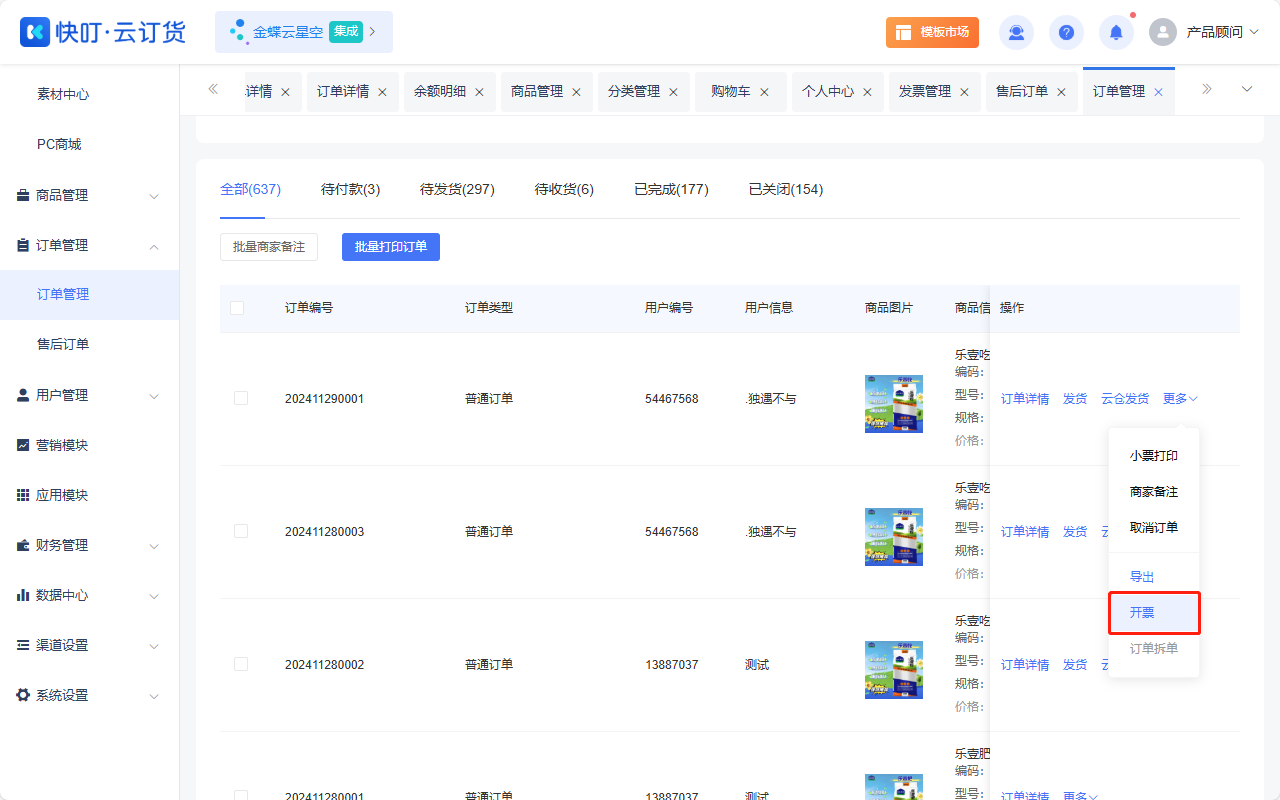Viewport: 1280px width, 800px height.
Task: Close the 分类管理 tab
Action: coord(673,92)
